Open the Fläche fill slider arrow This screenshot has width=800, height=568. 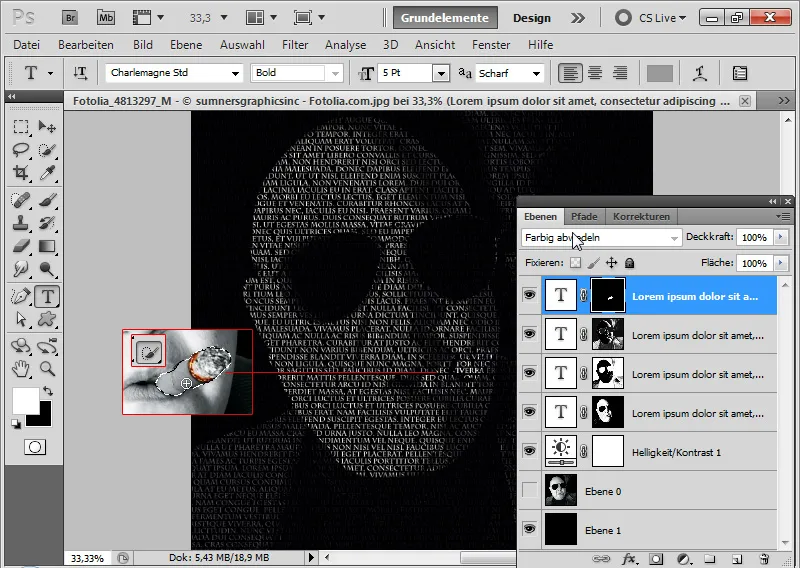[x=780, y=263]
